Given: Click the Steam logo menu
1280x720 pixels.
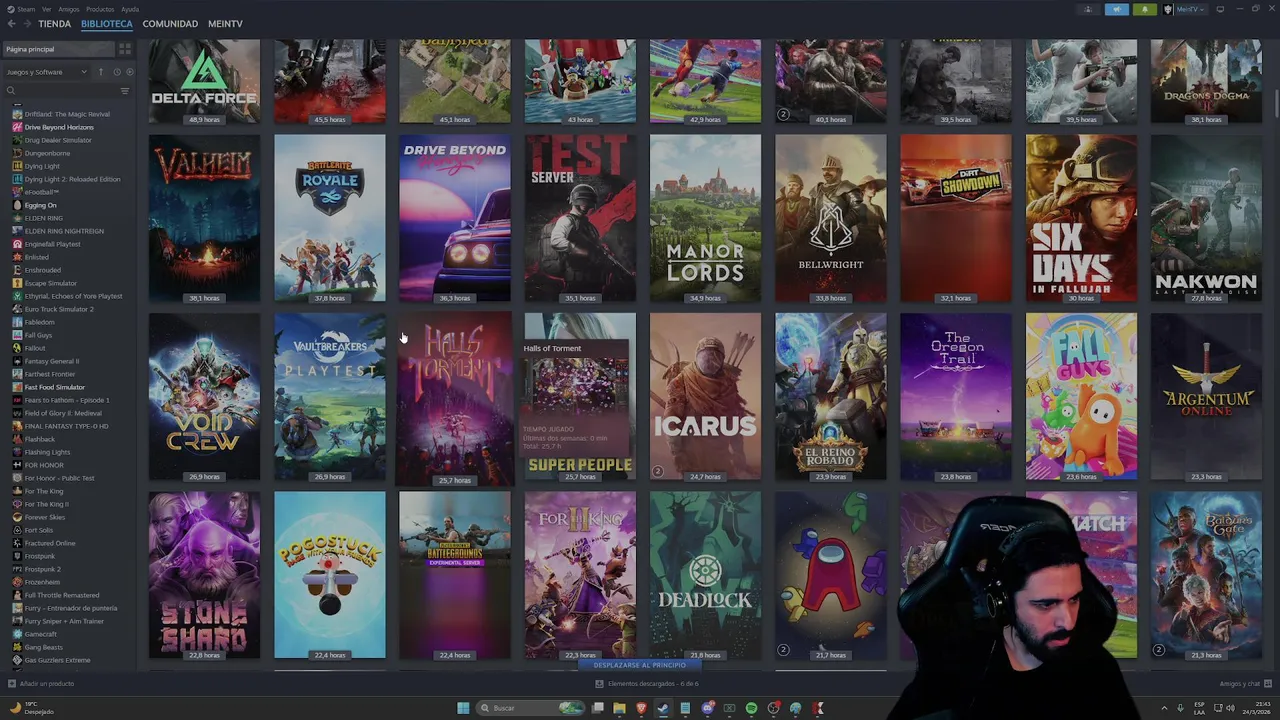Looking at the screenshot, I should (x=19, y=9).
